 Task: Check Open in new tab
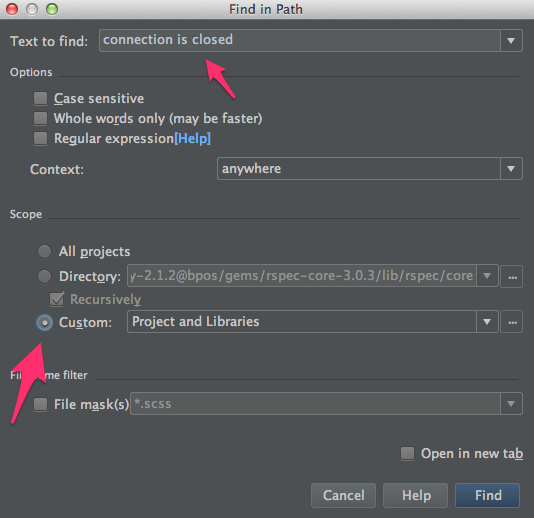click(x=407, y=453)
